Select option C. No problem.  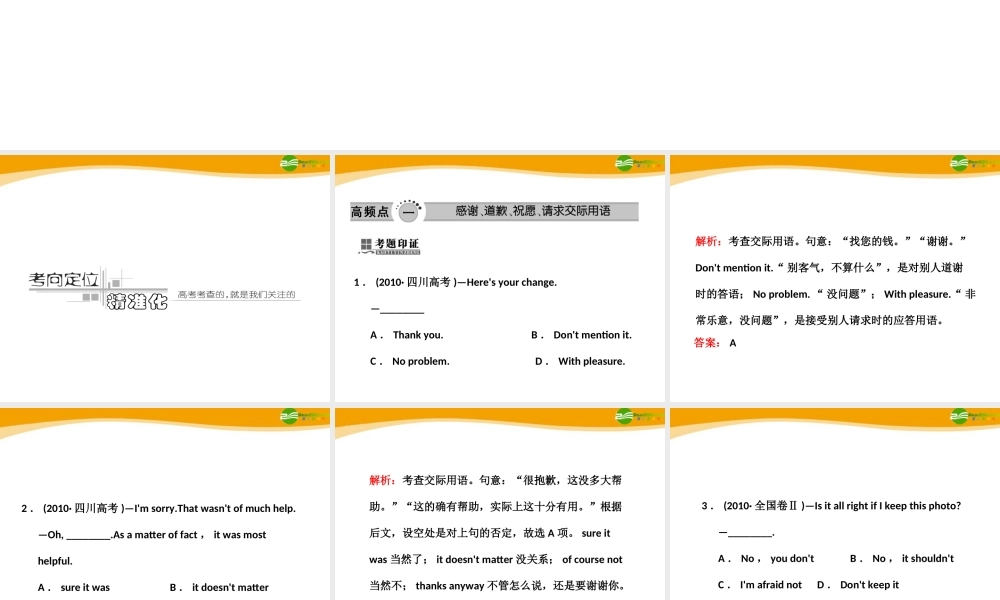[x=409, y=361]
